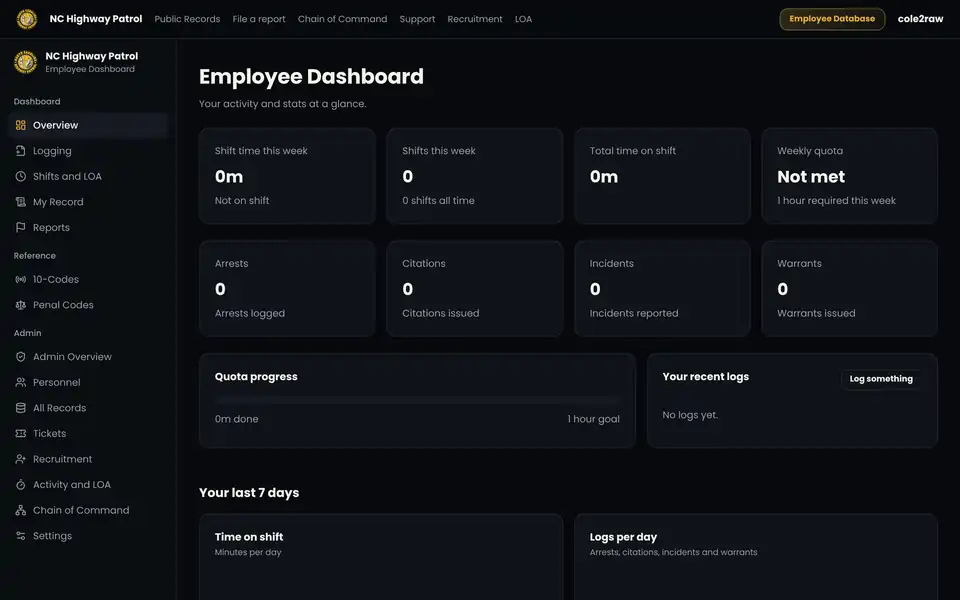Open All Records admin page

click(x=89, y=408)
